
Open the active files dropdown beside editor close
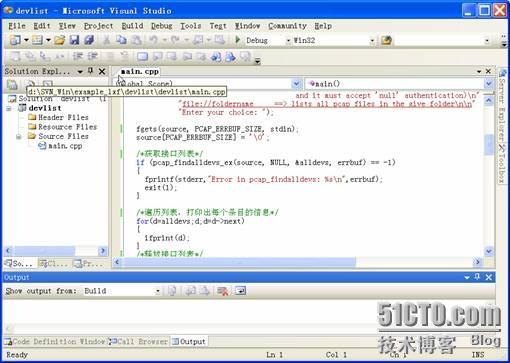coord(479,71)
